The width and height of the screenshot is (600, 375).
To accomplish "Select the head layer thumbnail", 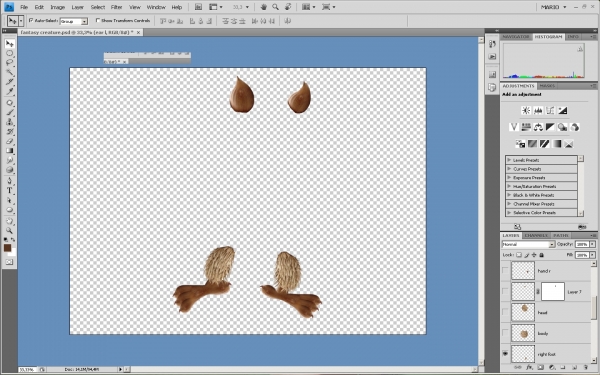I will pyautogui.click(x=523, y=312).
